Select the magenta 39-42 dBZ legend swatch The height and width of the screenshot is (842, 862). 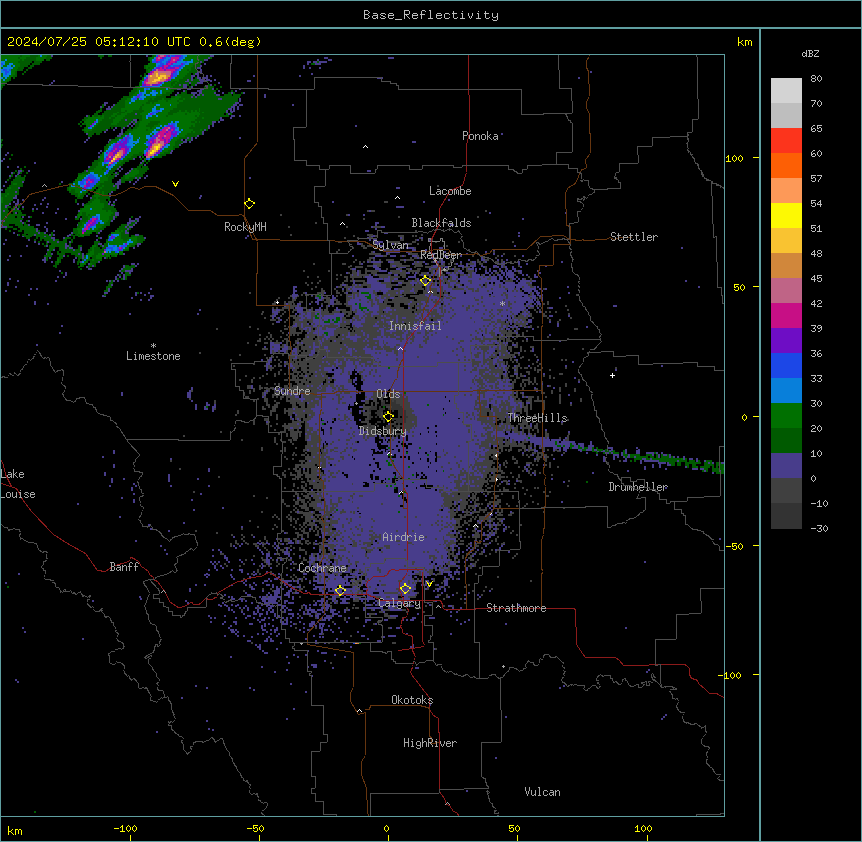[786, 316]
